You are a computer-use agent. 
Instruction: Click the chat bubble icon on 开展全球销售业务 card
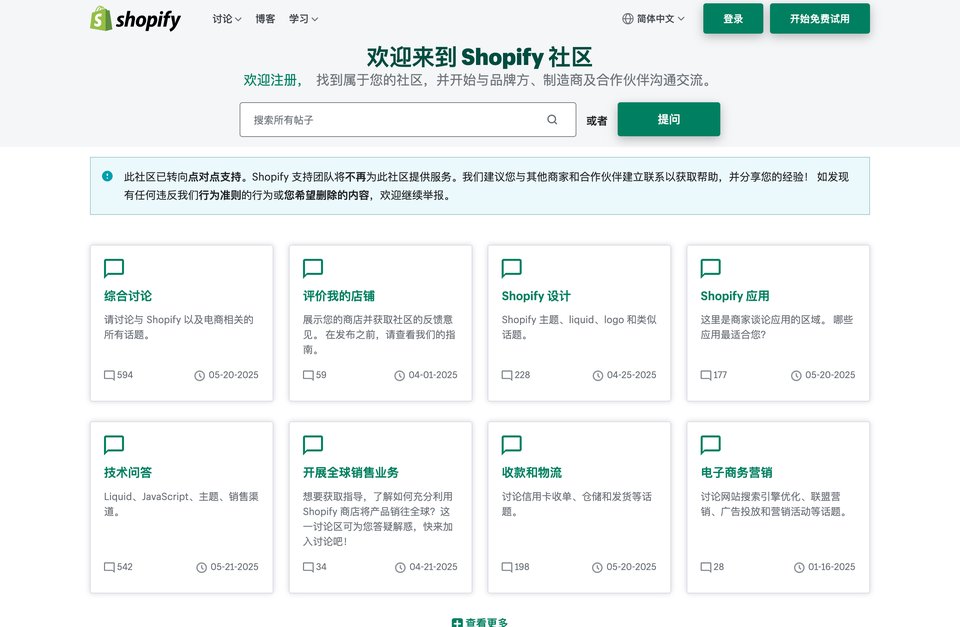[x=313, y=445]
